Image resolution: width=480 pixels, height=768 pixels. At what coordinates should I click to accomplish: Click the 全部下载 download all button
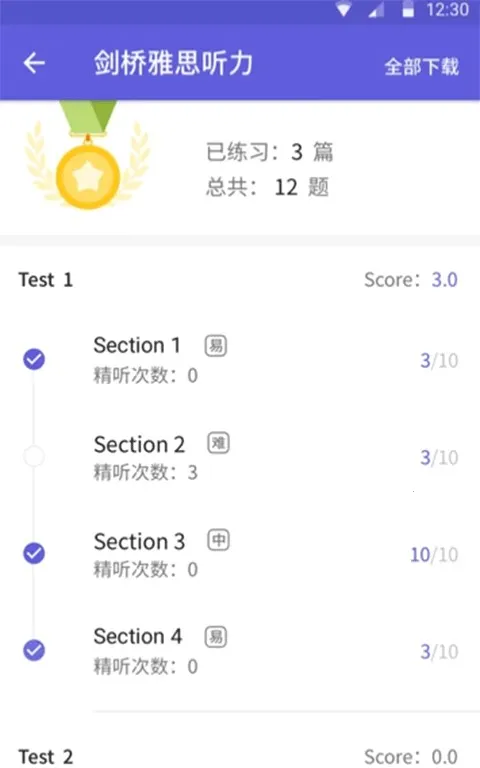point(421,67)
